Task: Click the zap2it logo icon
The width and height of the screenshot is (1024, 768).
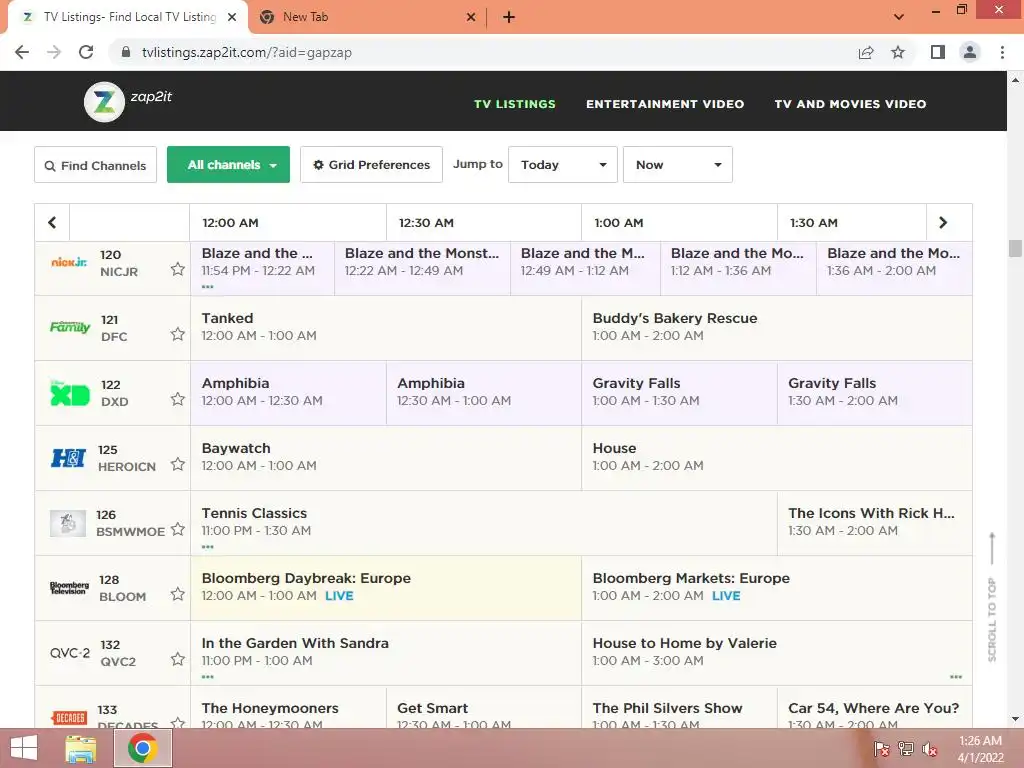Action: 104,102
